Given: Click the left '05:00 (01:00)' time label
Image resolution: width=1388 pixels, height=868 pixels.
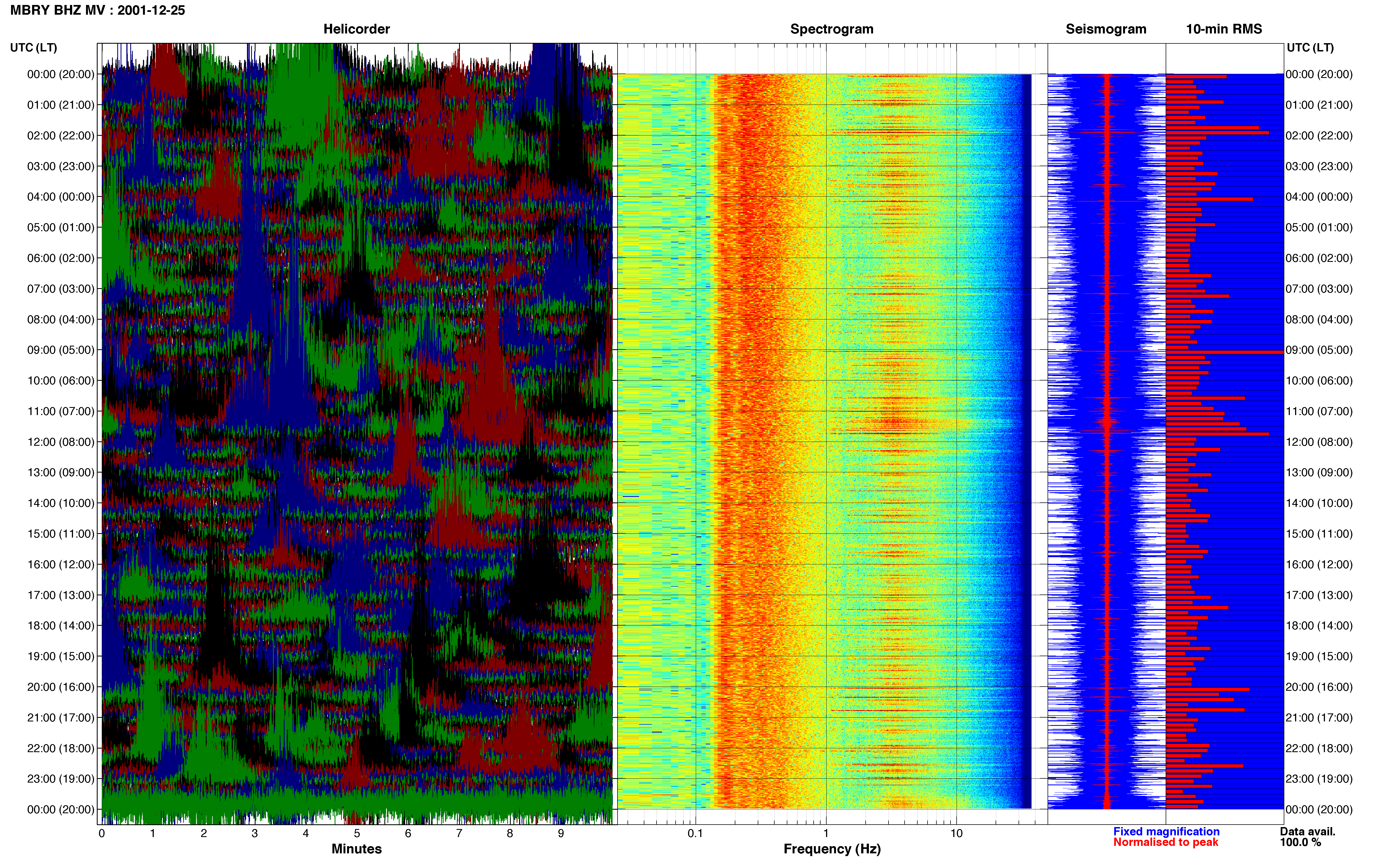Looking at the screenshot, I should coord(61,227).
